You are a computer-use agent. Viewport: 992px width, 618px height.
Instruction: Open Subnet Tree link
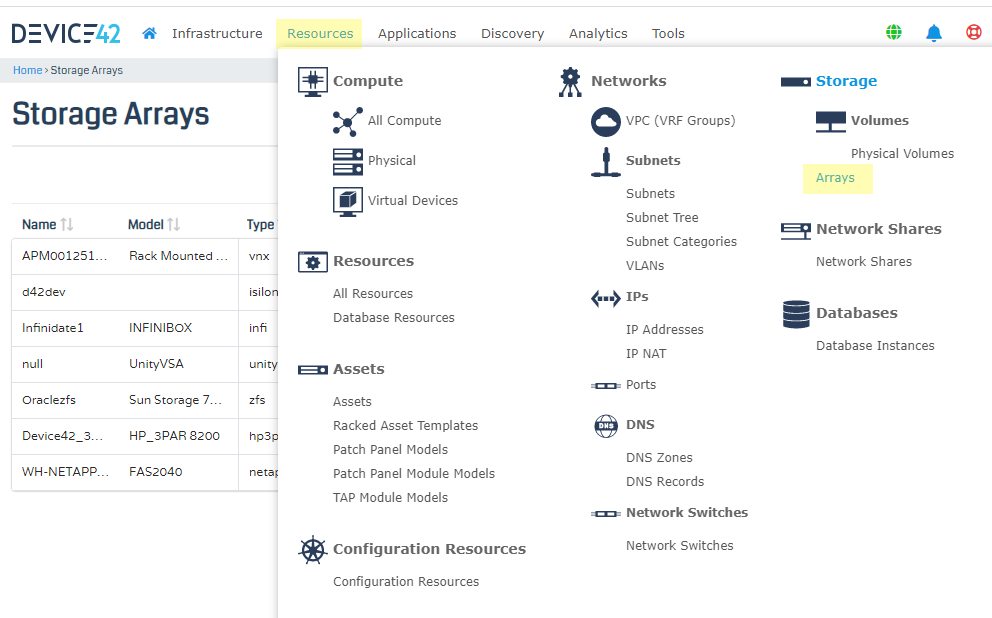(x=662, y=218)
